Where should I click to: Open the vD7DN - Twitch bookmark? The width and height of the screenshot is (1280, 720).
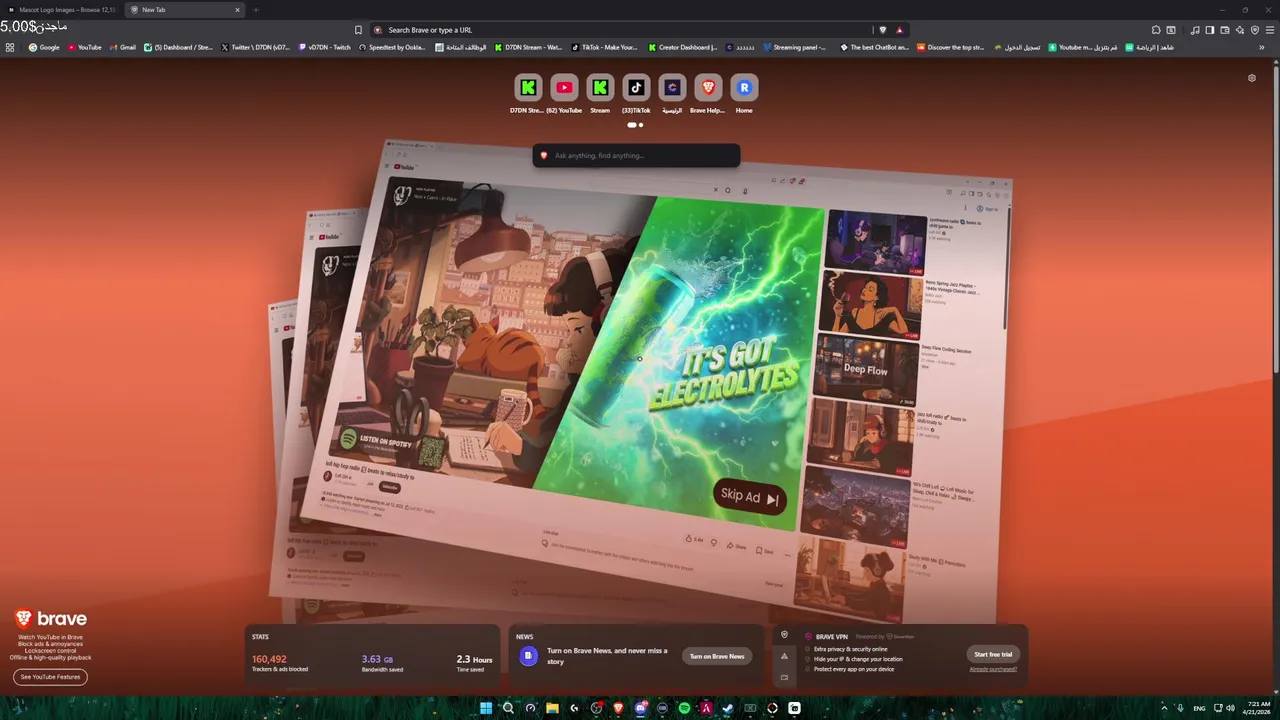click(325, 47)
